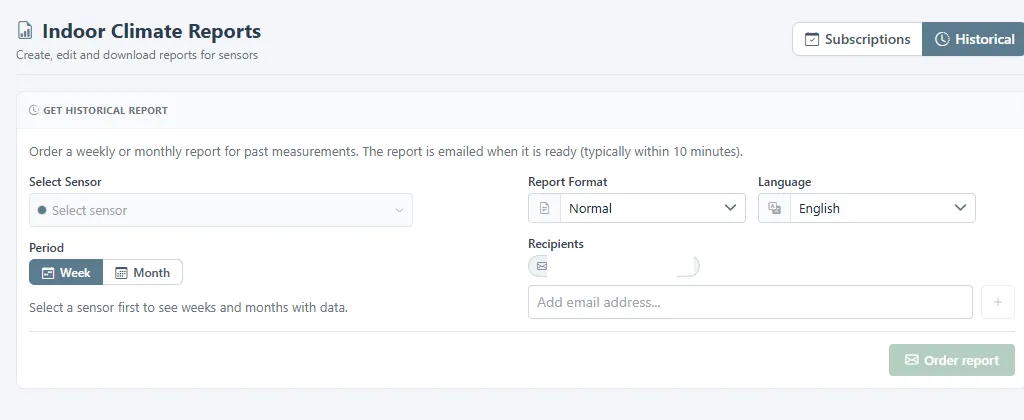
Task: Click the Order report button
Action: [952, 360]
